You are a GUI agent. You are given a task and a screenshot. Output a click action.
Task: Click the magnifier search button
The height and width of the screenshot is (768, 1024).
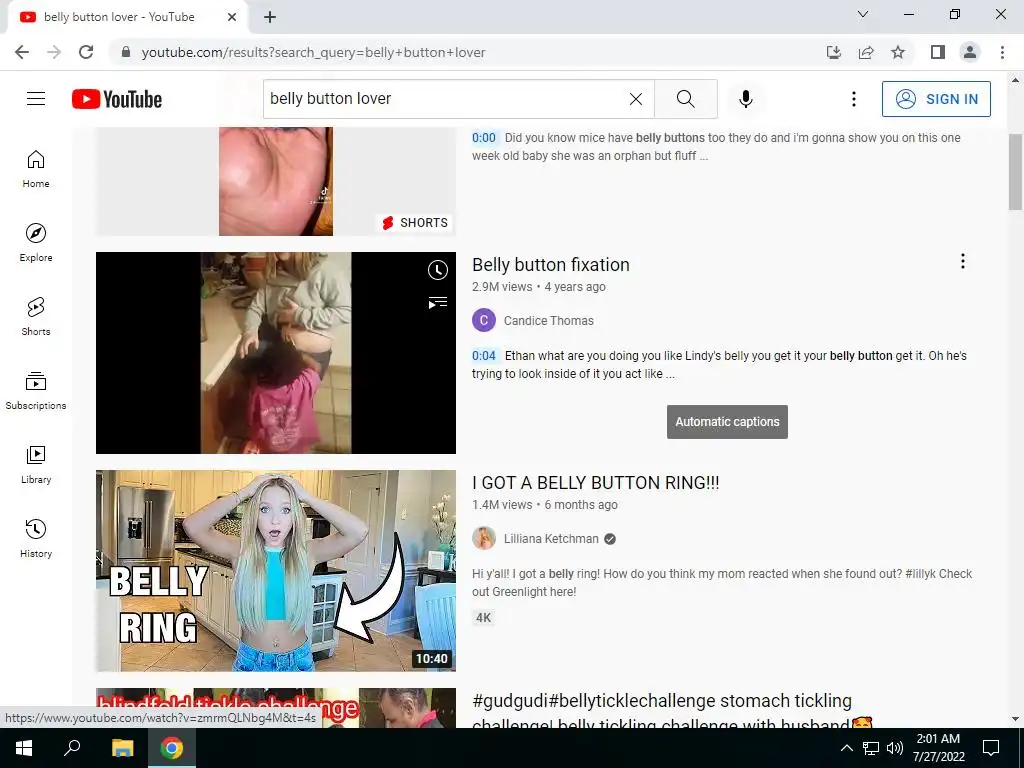(686, 99)
